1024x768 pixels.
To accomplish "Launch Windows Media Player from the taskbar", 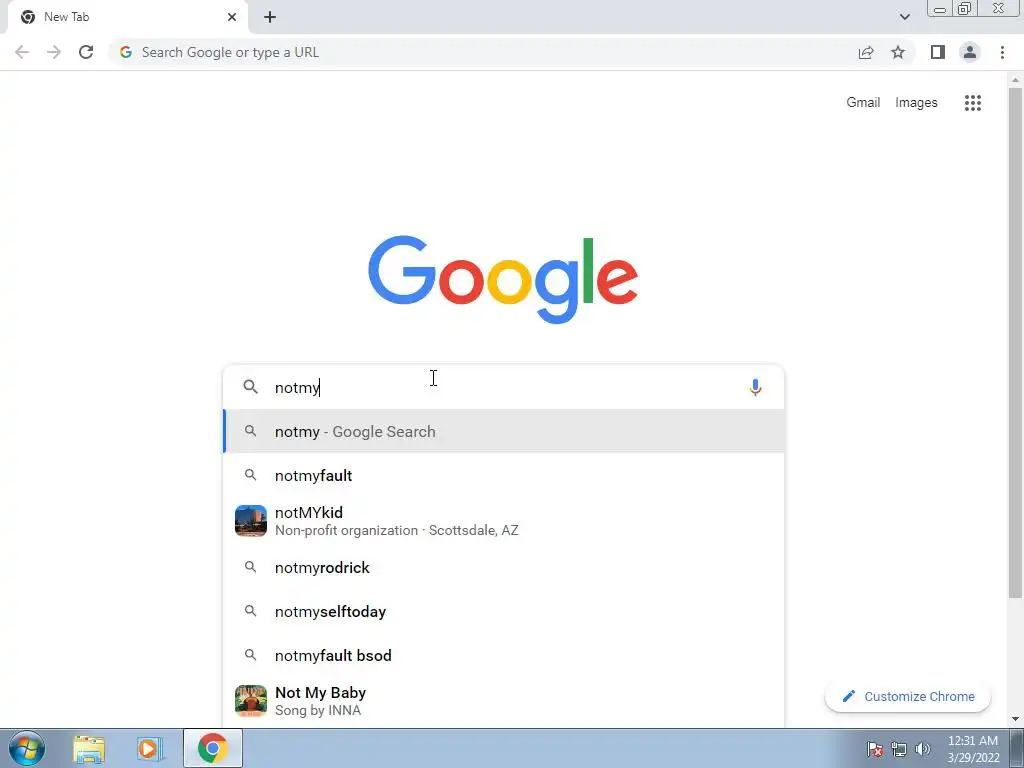I will (x=150, y=748).
